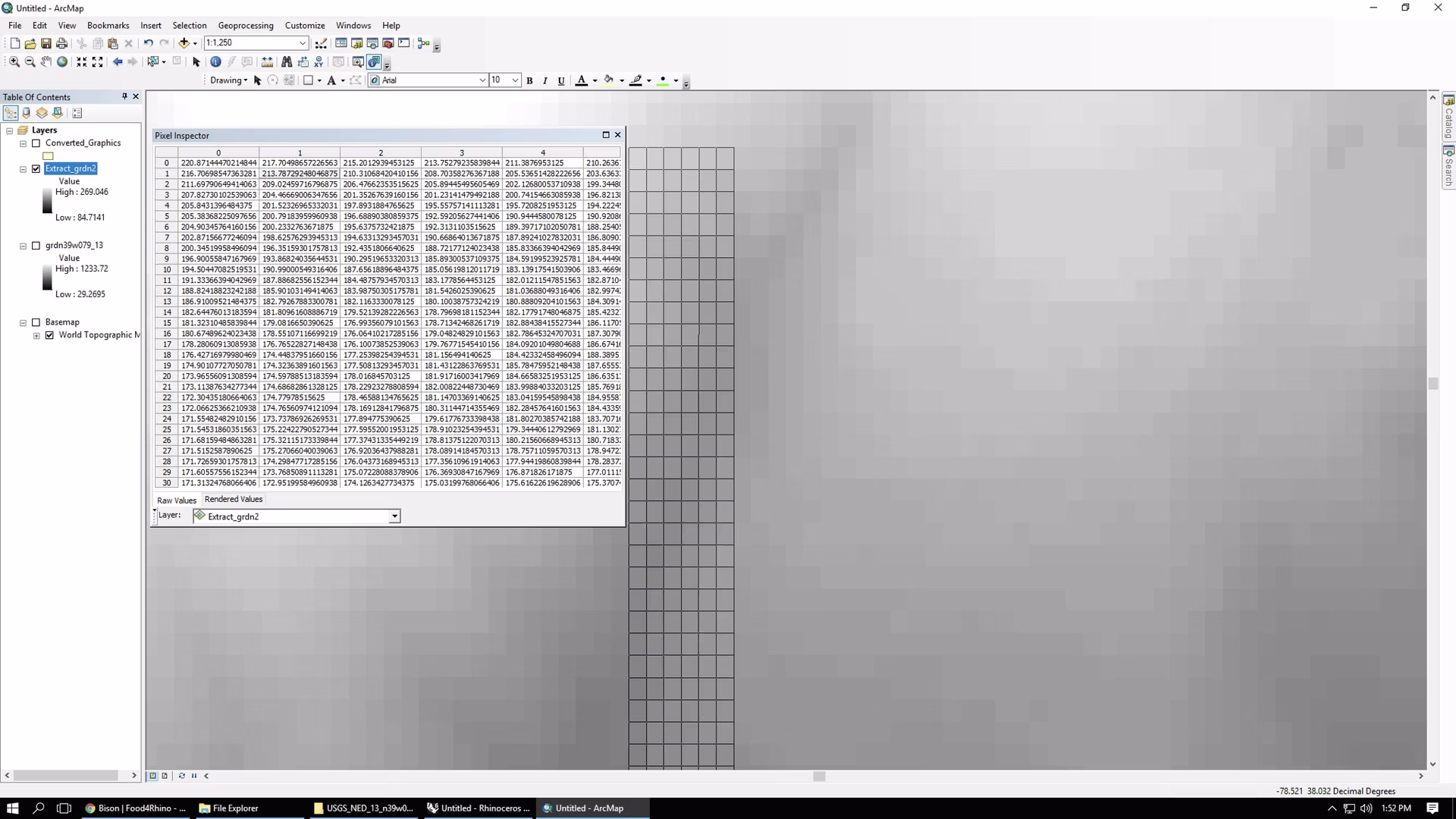Close the Pixel Inspector window
The image size is (1456, 819).
click(x=617, y=135)
